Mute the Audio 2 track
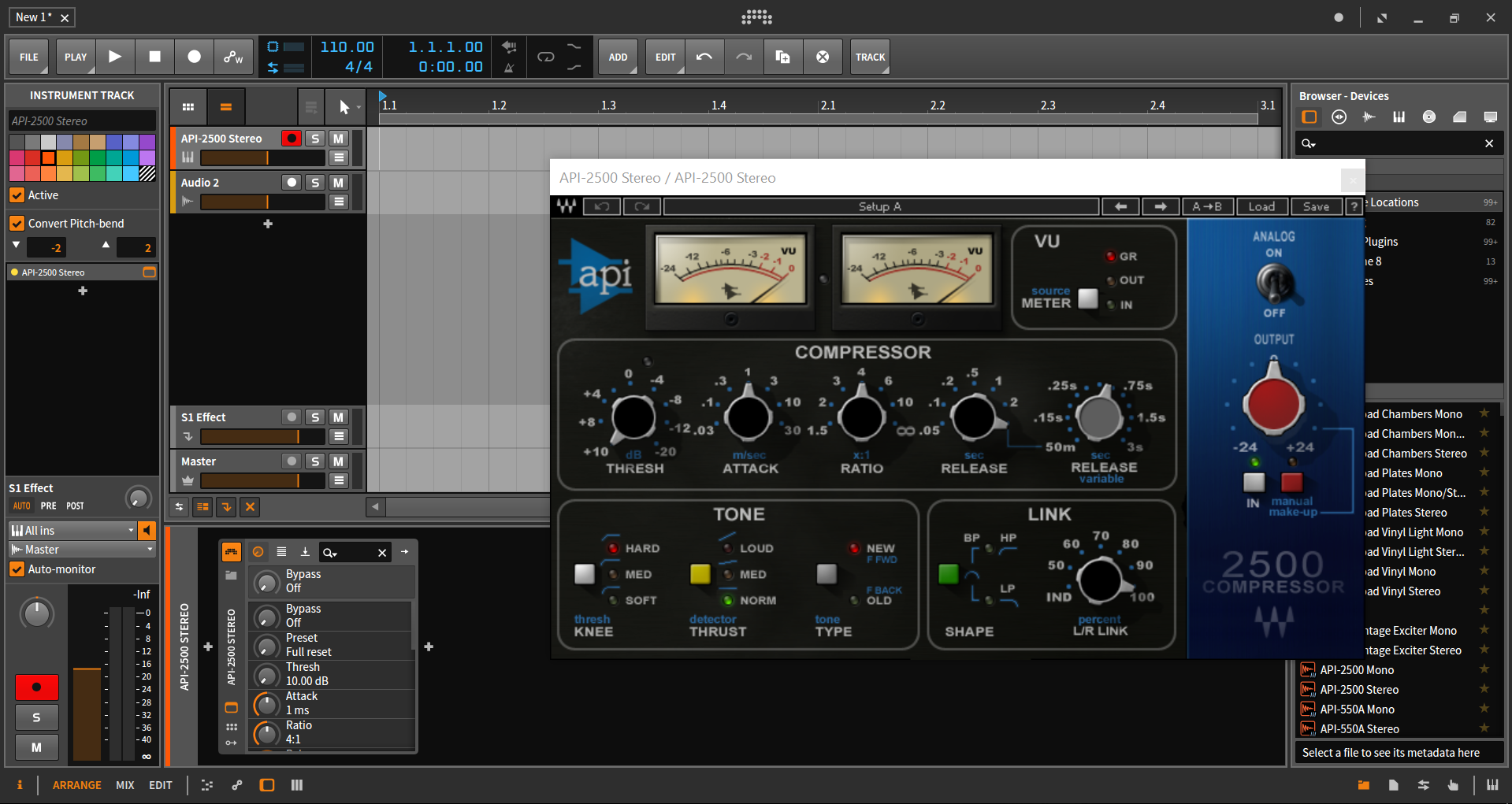Viewport: 1512px width, 804px height. click(338, 183)
